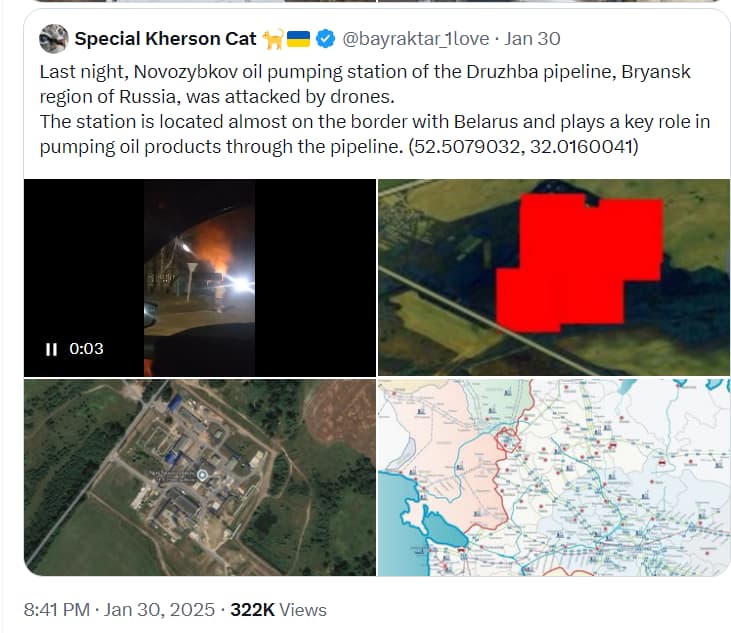
Task: Click the red highlighted area on map
Action: pyautogui.click(x=579, y=263)
